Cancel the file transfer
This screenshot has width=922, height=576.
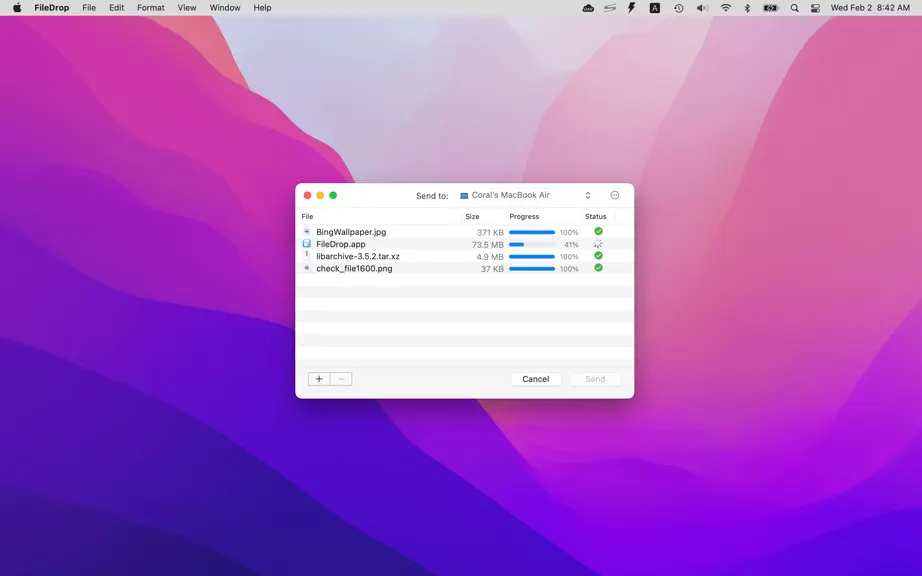click(x=536, y=379)
